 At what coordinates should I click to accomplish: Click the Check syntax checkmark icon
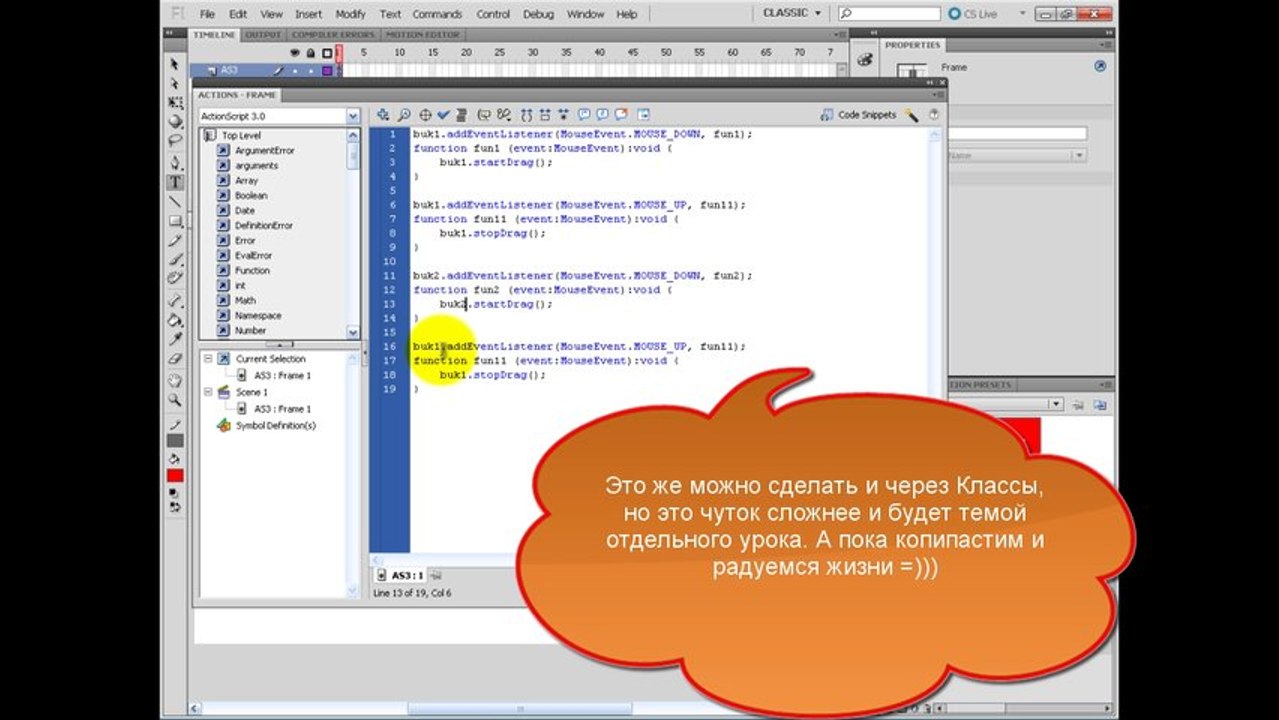point(444,115)
